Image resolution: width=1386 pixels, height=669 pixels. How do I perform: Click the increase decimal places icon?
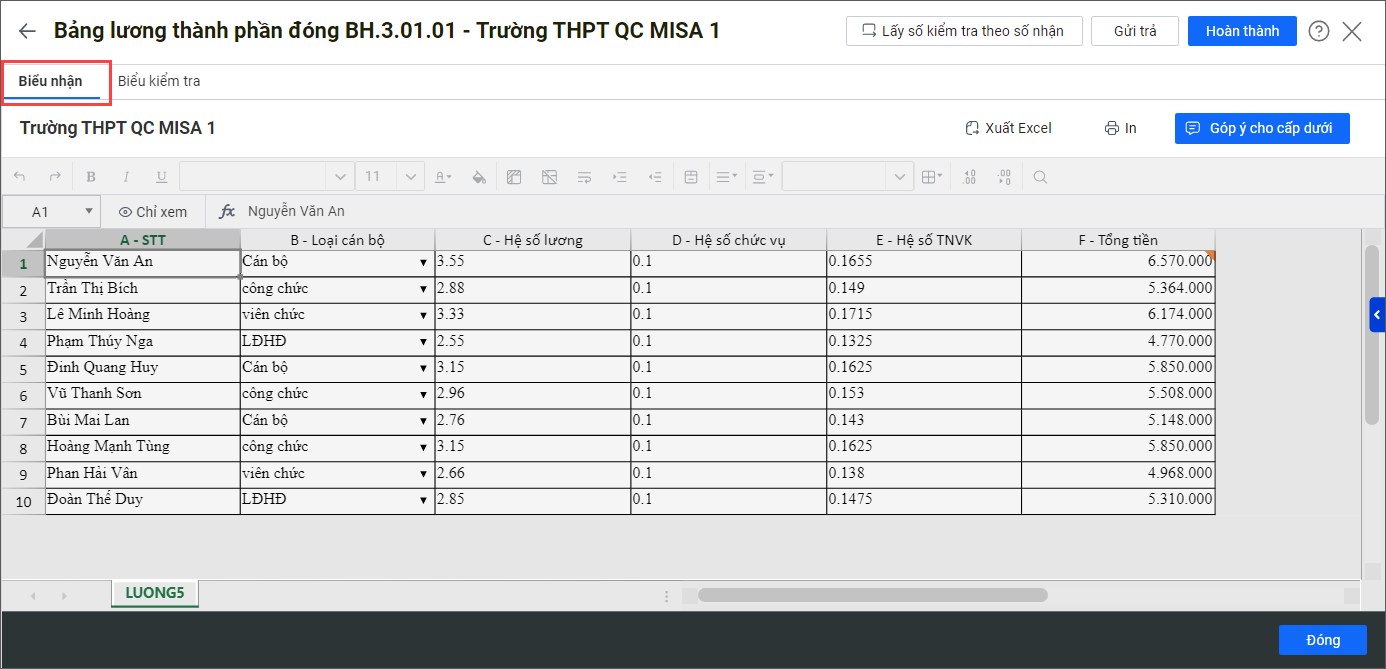pyautogui.click(x=969, y=177)
